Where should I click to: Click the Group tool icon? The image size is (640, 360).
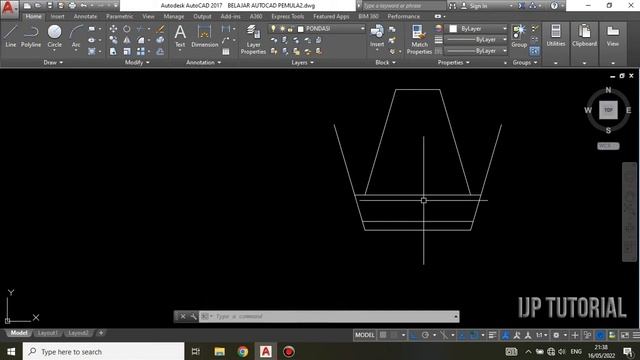point(519,36)
